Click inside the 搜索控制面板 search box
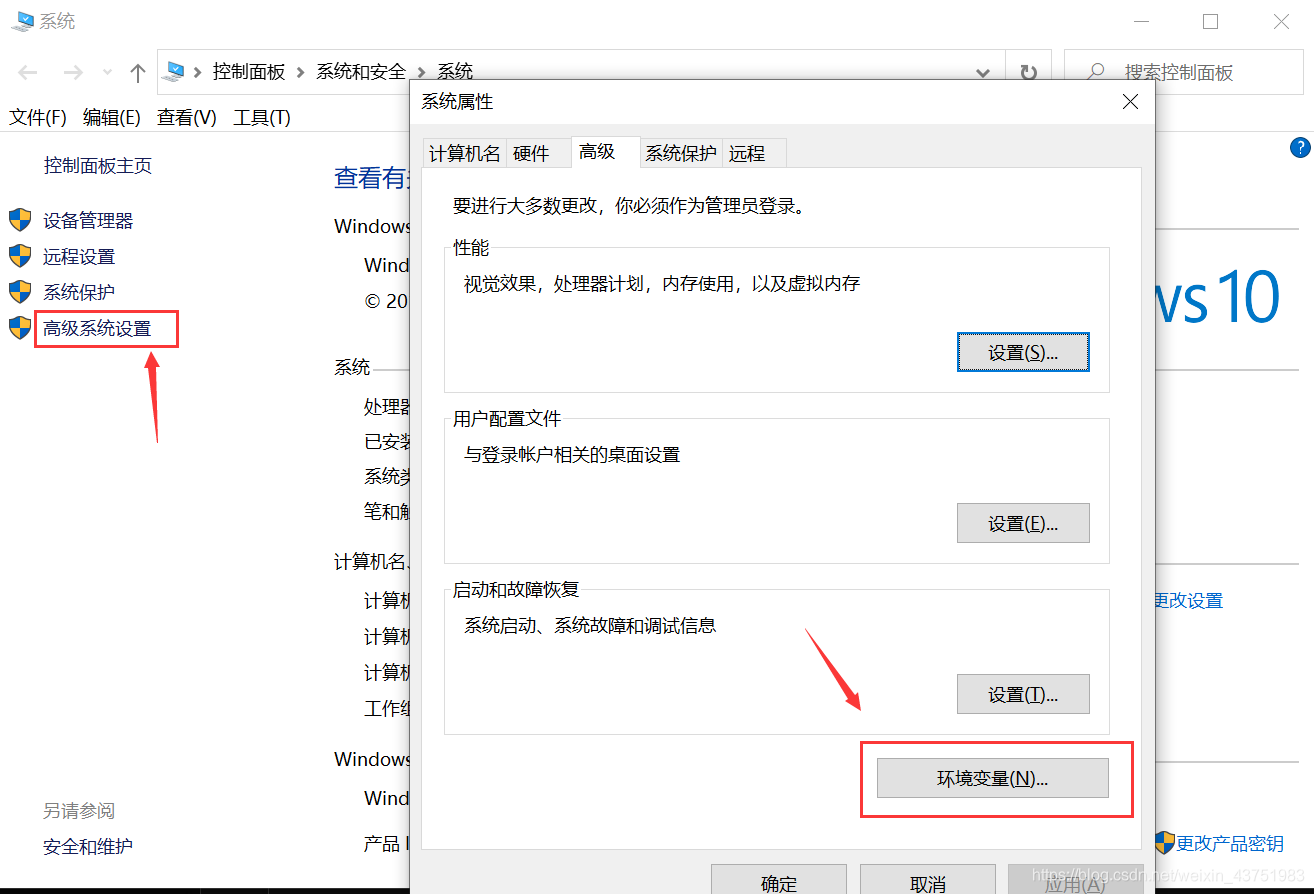The height and width of the screenshot is (894, 1314). point(1180,71)
